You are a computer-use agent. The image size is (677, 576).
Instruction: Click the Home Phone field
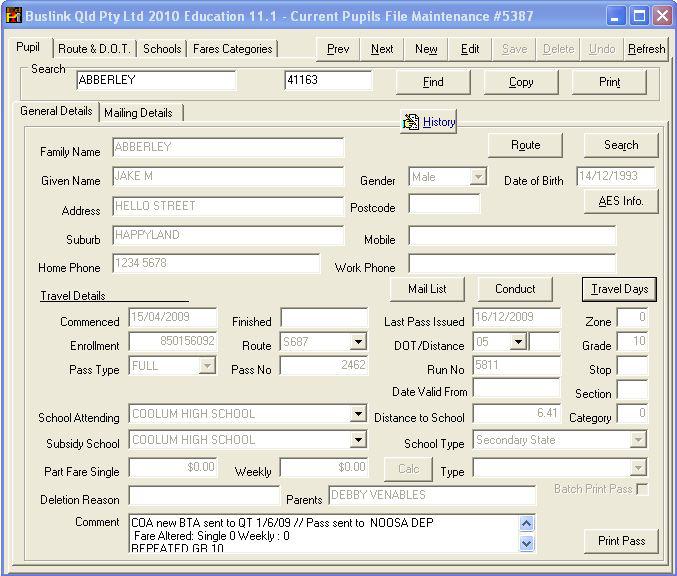point(216,263)
